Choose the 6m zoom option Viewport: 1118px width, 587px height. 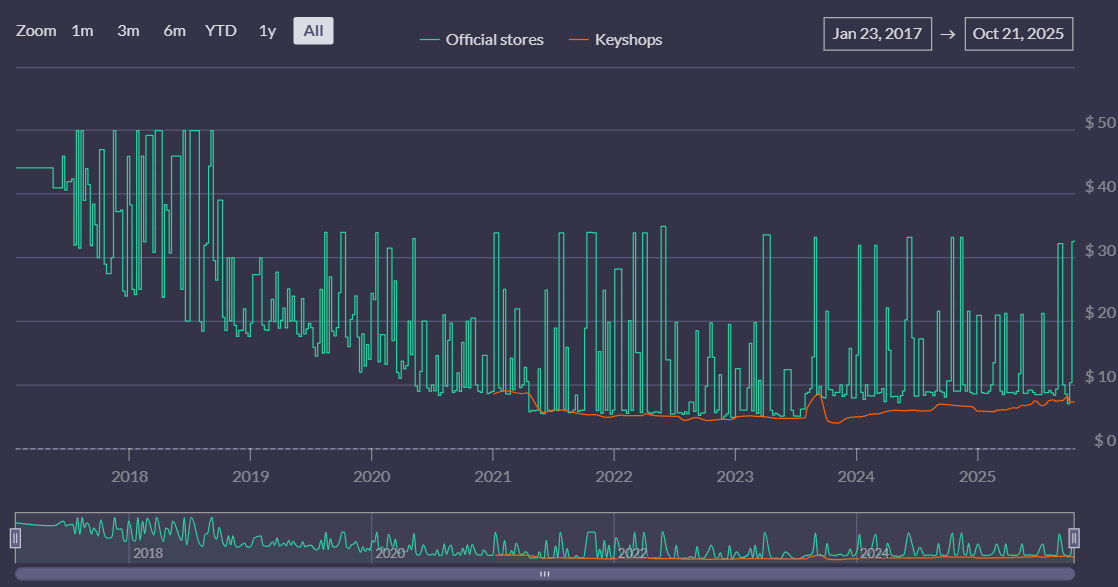coord(174,31)
